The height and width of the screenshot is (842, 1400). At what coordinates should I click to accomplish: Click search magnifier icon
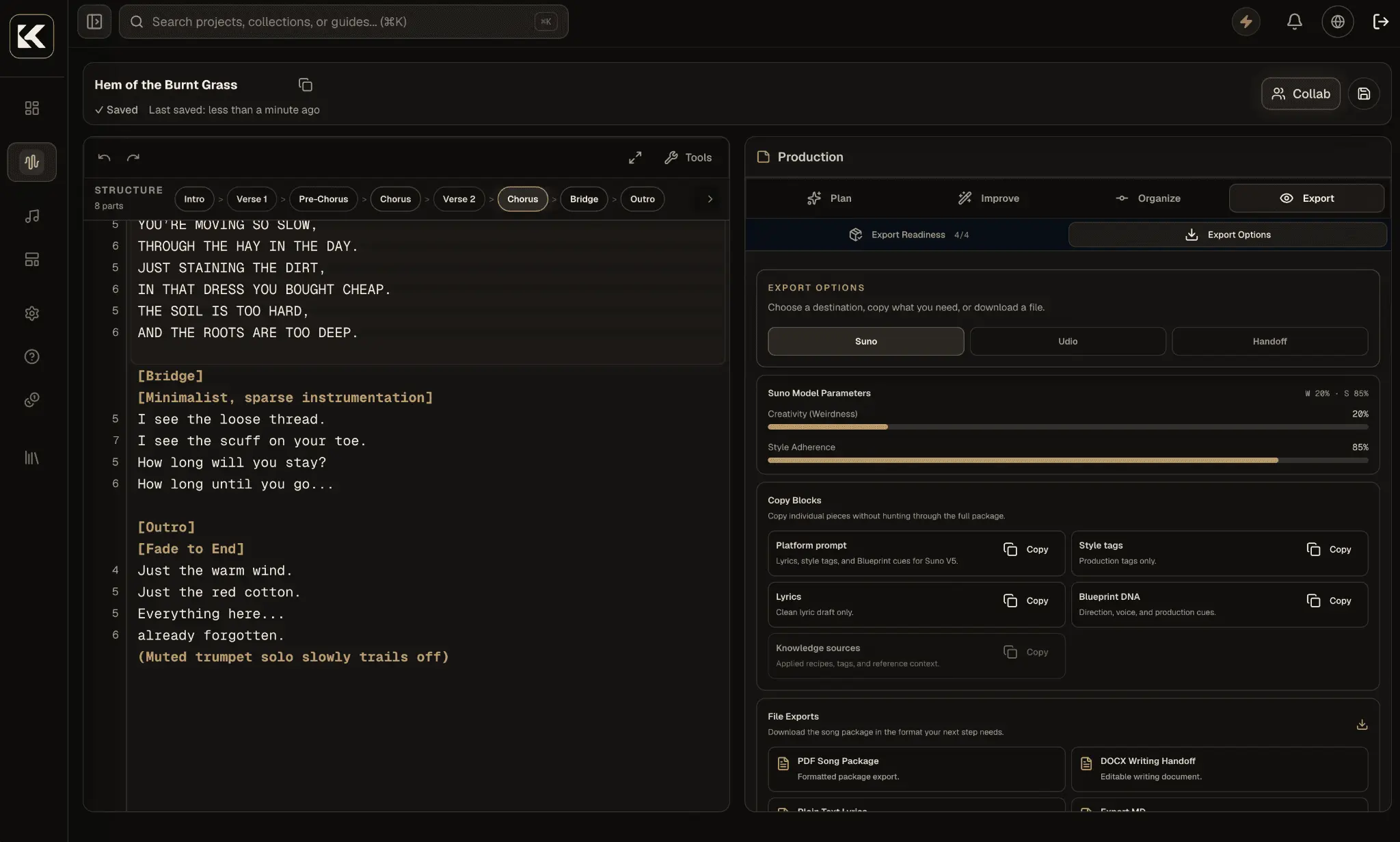(x=137, y=22)
